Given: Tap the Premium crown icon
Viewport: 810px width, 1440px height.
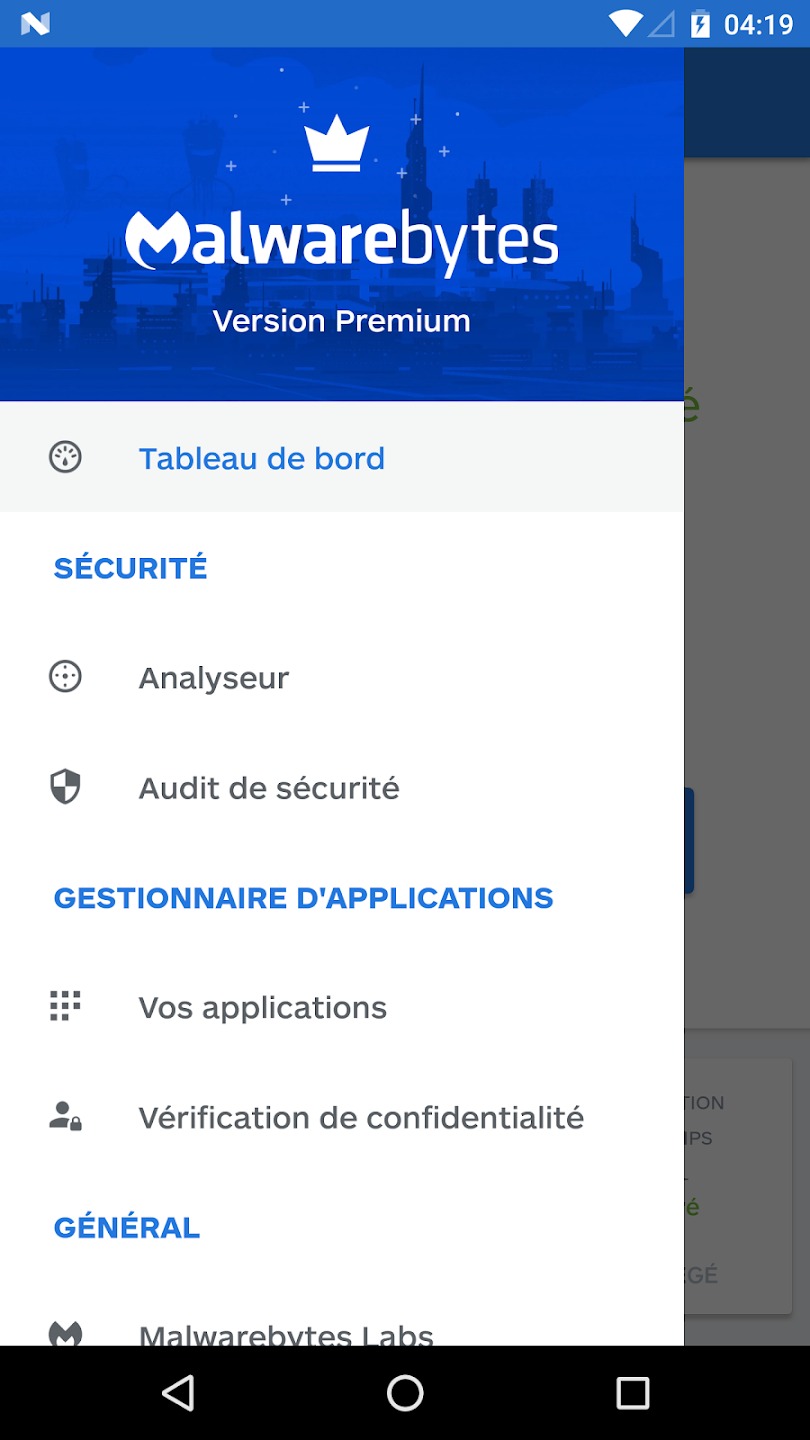Looking at the screenshot, I should click(x=337, y=145).
